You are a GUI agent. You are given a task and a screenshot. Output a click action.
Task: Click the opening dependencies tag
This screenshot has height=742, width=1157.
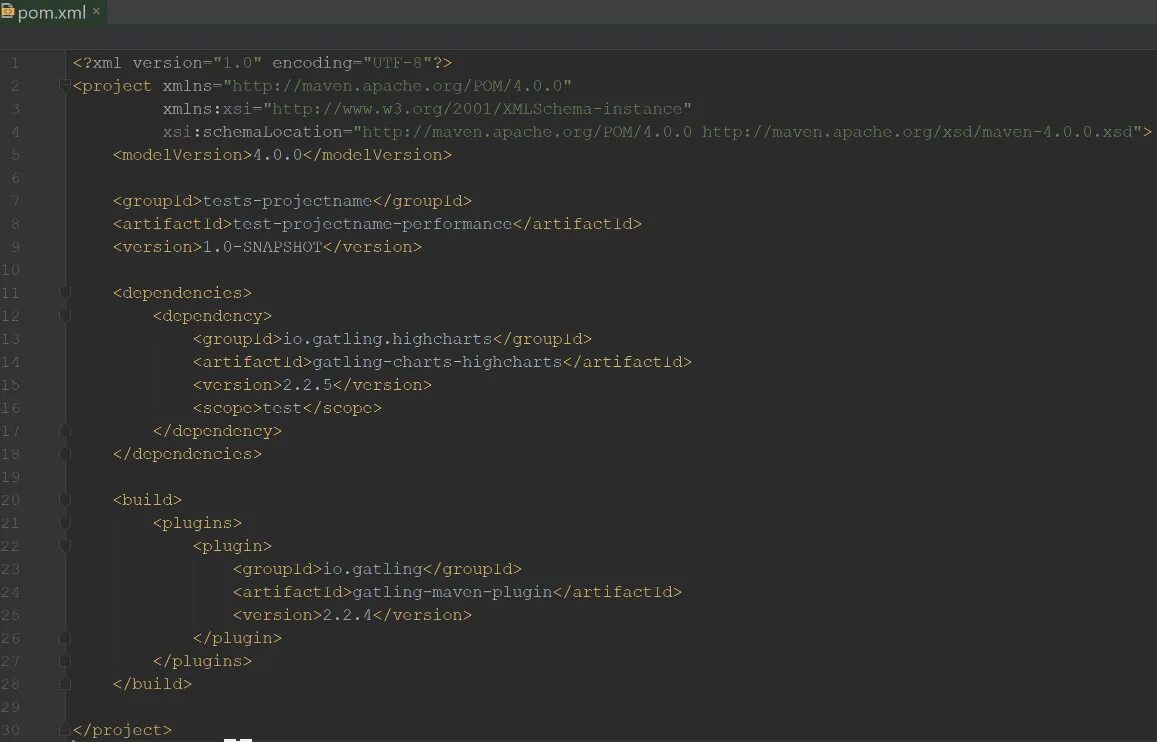[x=182, y=294]
